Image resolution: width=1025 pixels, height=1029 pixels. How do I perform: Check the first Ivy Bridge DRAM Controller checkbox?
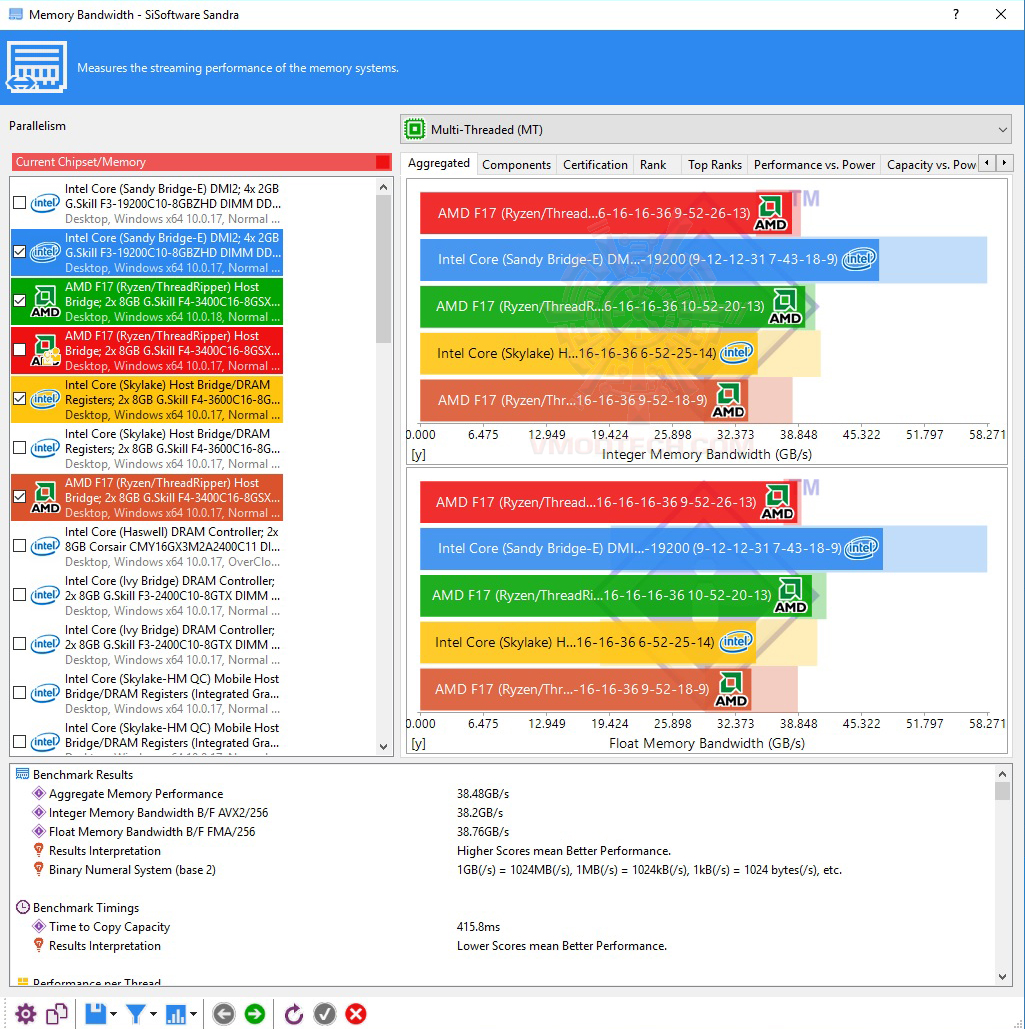(20, 595)
